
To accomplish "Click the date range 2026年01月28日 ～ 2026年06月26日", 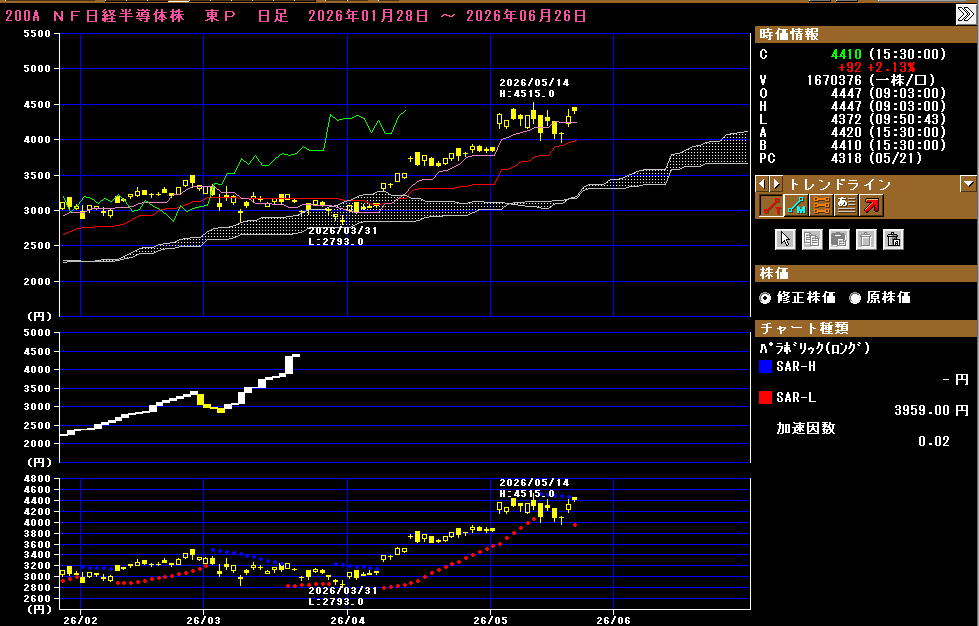I will [x=447, y=16].
